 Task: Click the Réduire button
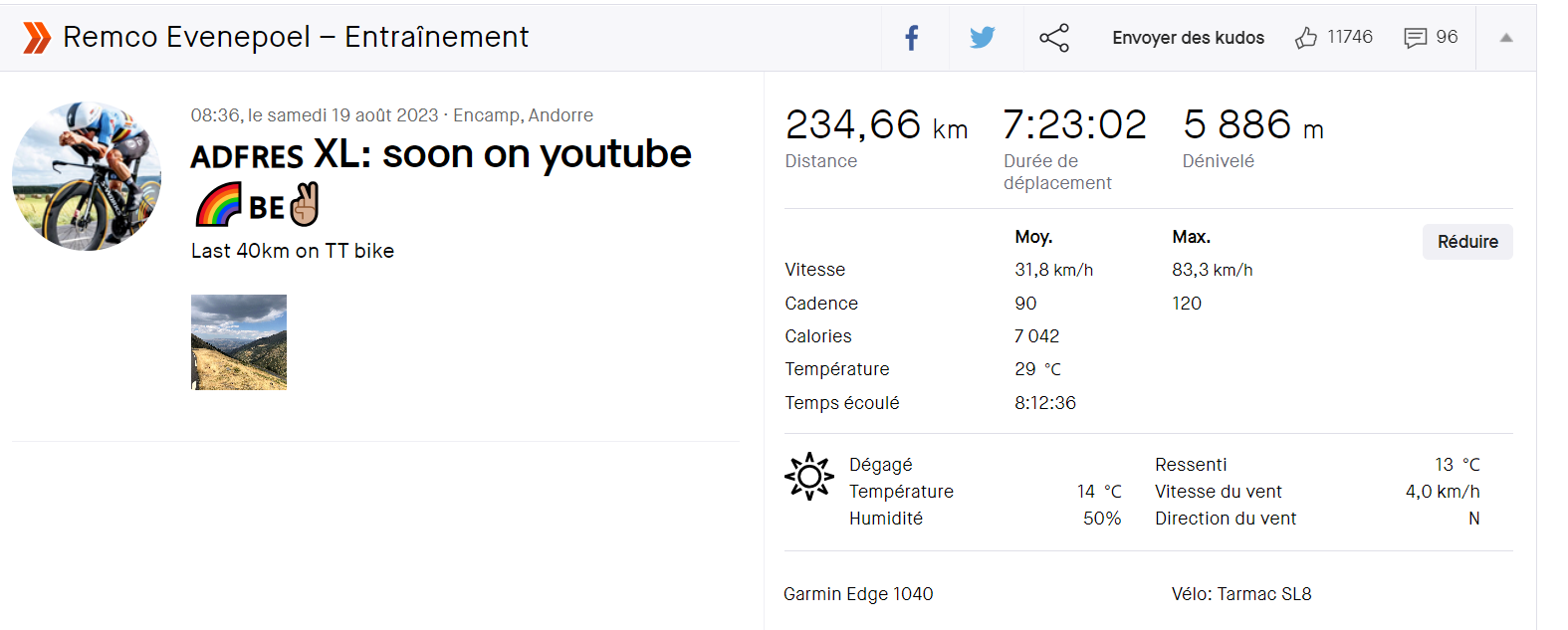pyautogui.click(x=1467, y=242)
